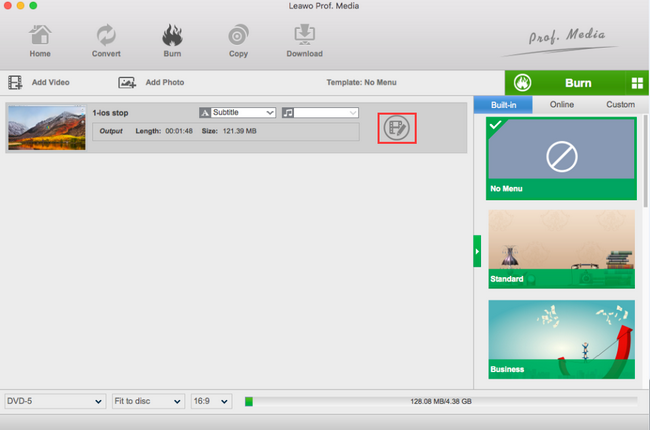
Task: Select the No Menu template
Action: point(561,158)
